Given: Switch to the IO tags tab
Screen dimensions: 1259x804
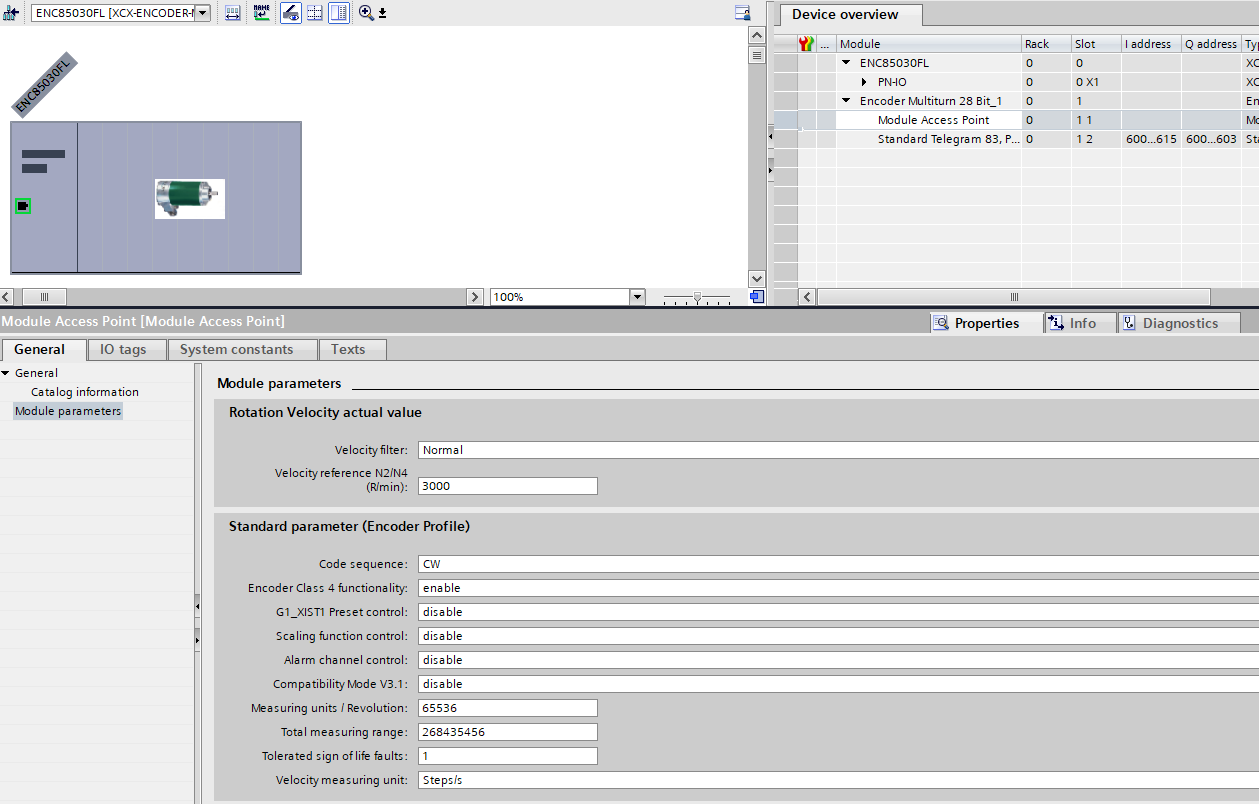Looking at the screenshot, I should [x=123, y=349].
